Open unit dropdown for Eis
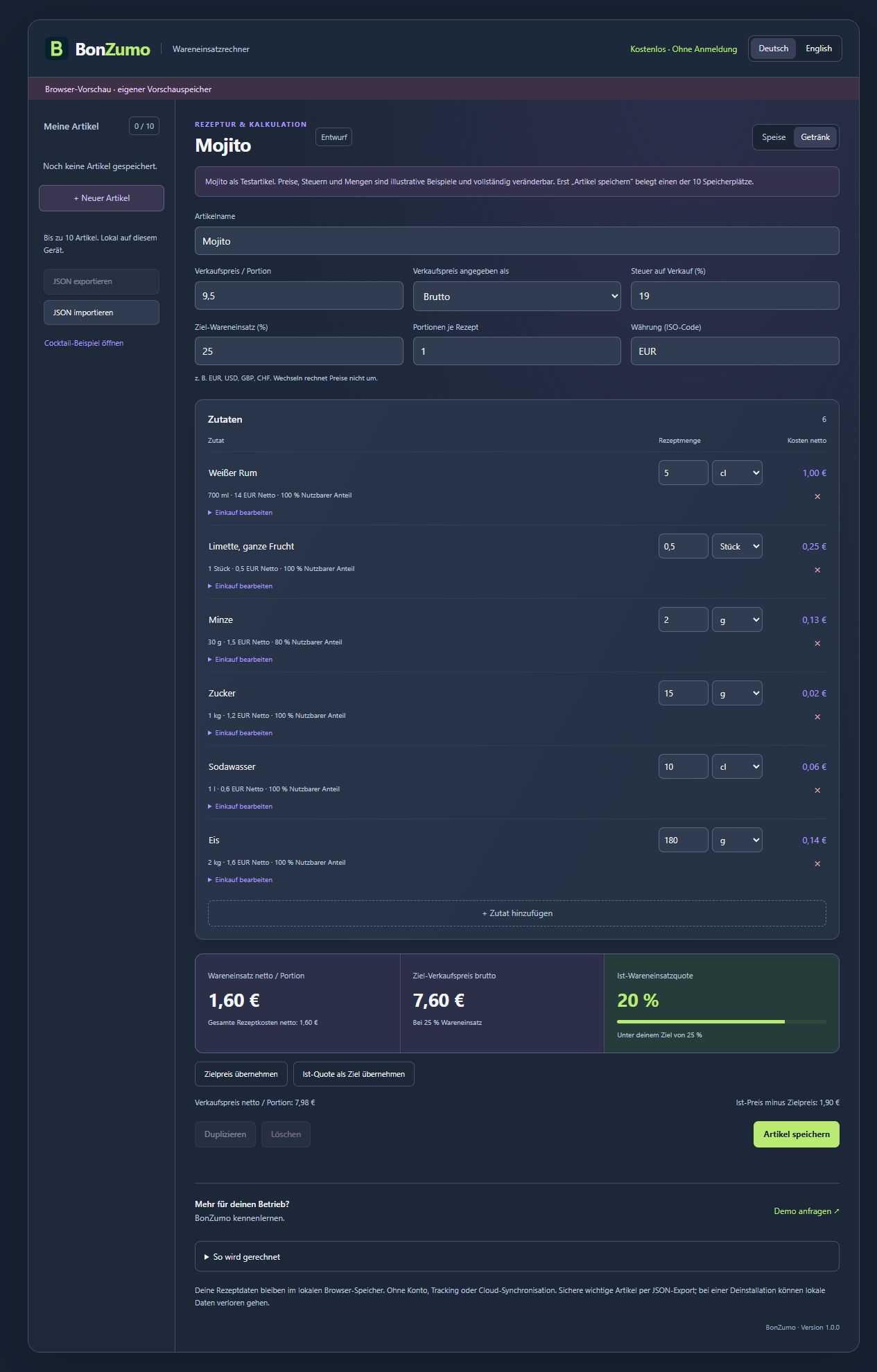Screen dimensions: 877x1372 coord(737,840)
